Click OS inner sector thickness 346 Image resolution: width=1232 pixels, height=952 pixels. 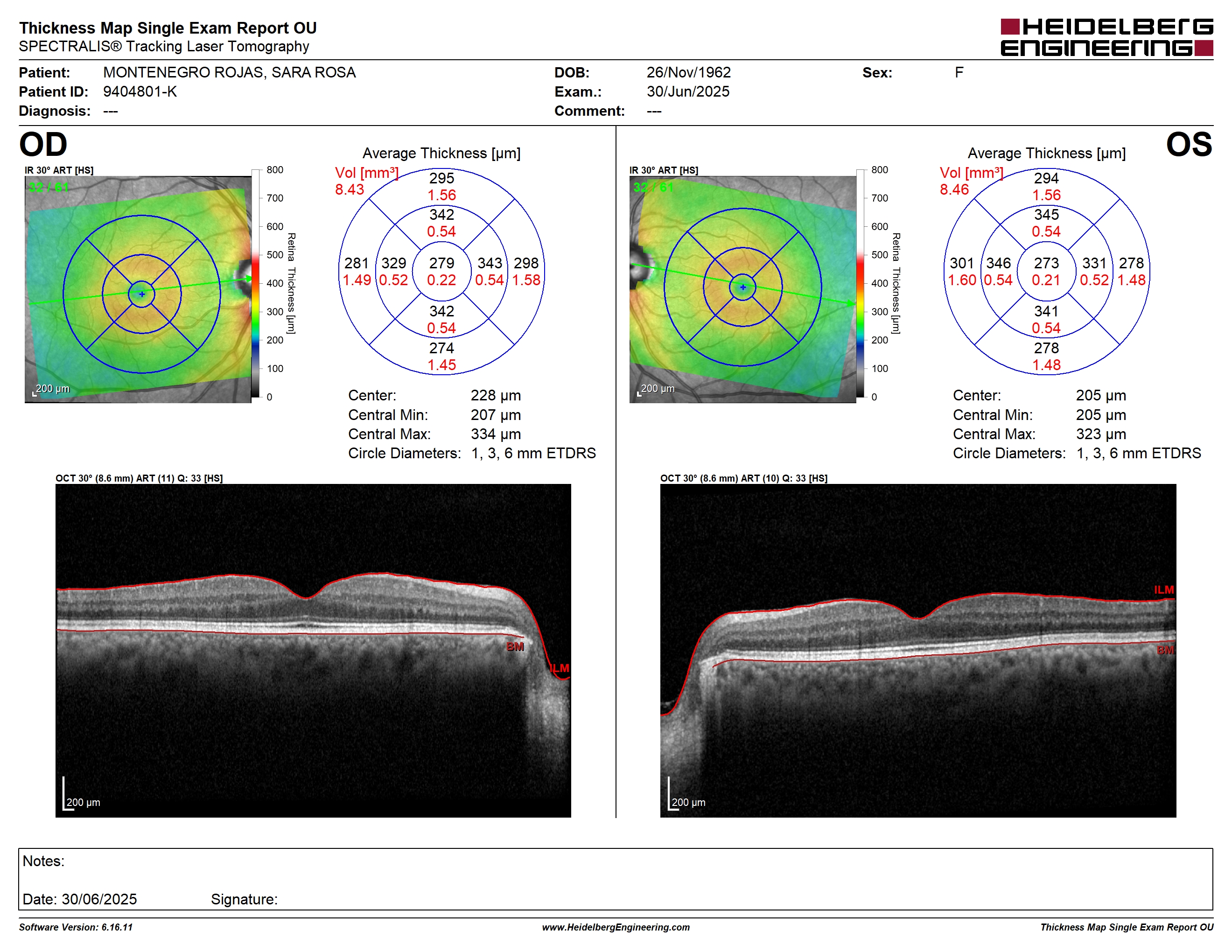999,263
